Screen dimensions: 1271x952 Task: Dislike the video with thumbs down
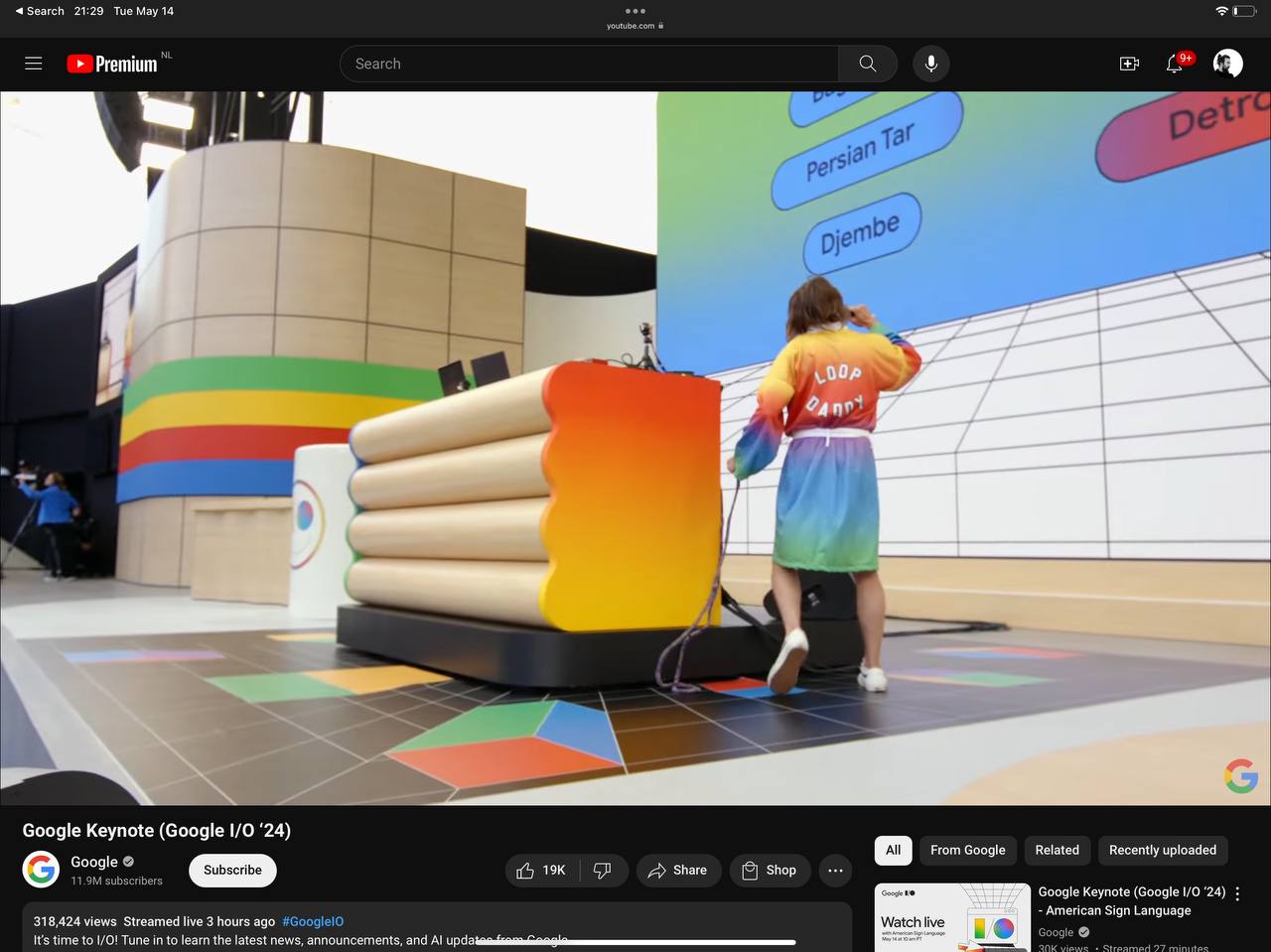click(603, 871)
